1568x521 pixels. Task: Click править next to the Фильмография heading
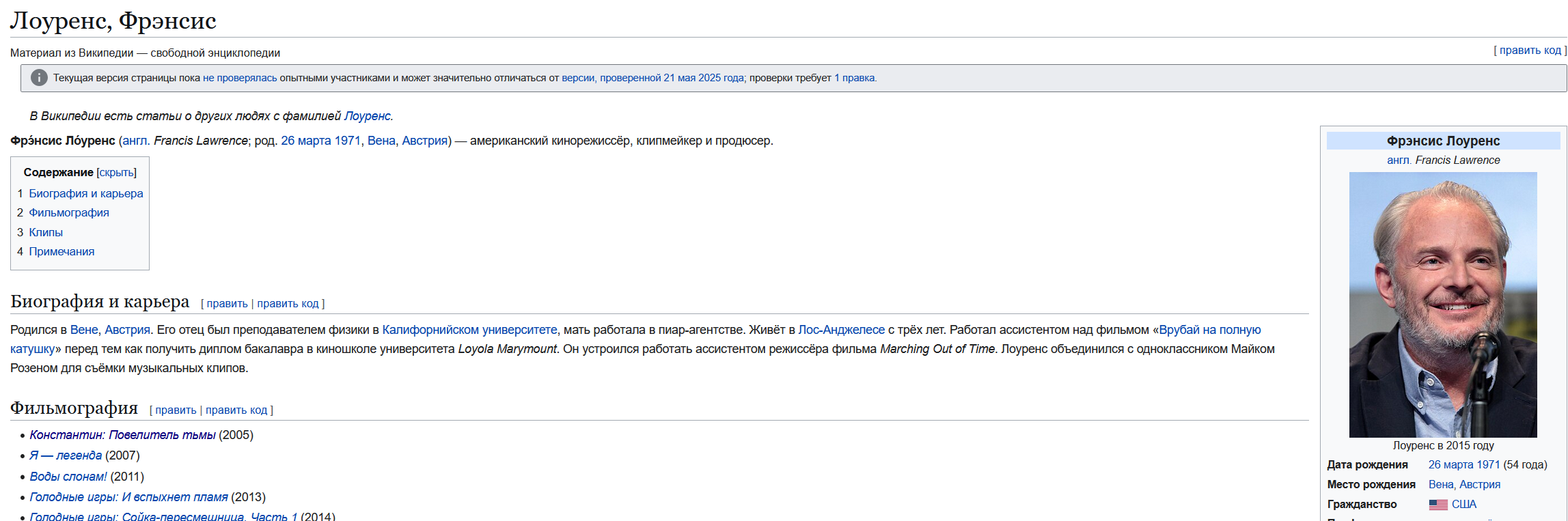(x=176, y=410)
